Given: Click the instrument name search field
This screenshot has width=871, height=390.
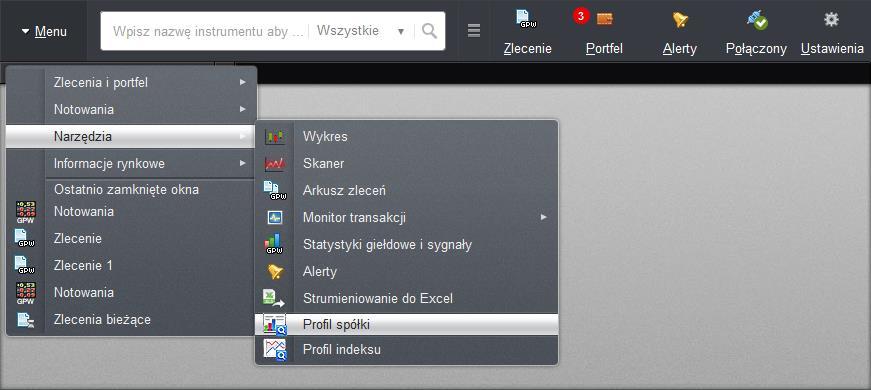Looking at the screenshot, I should tap(208, 31).
